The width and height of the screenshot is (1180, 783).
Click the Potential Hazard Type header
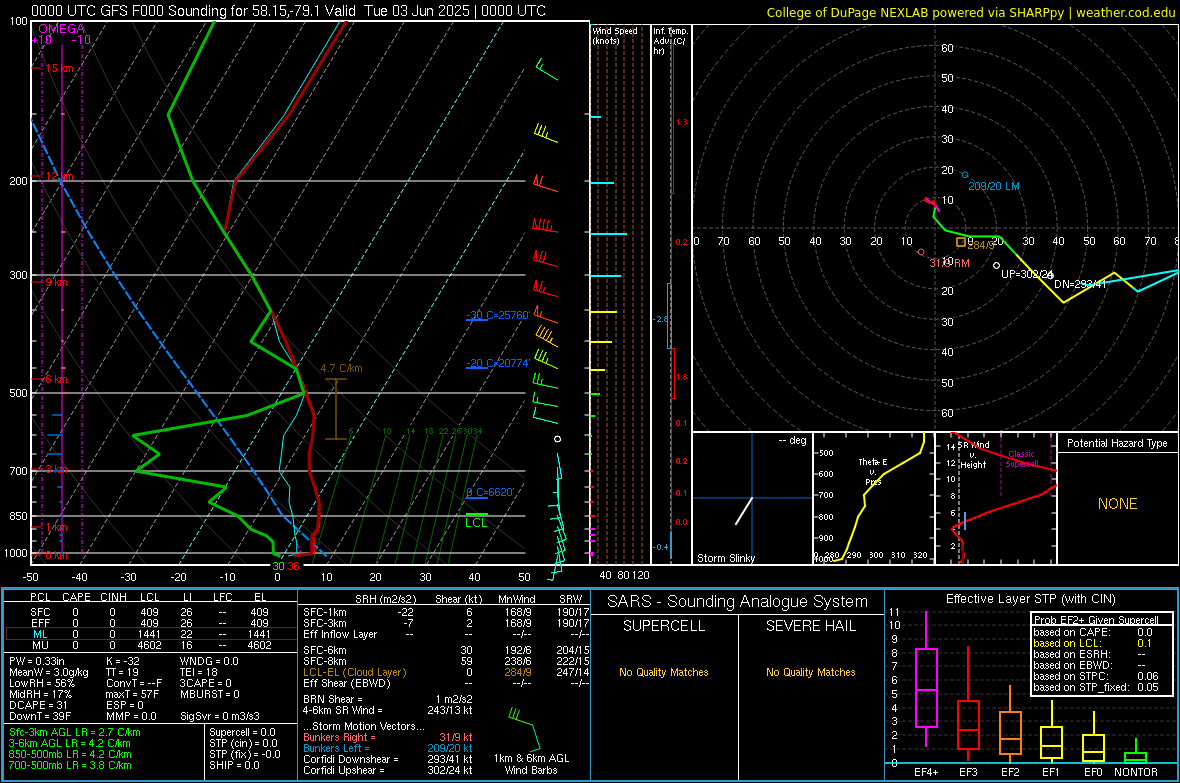pos(1117,443)
